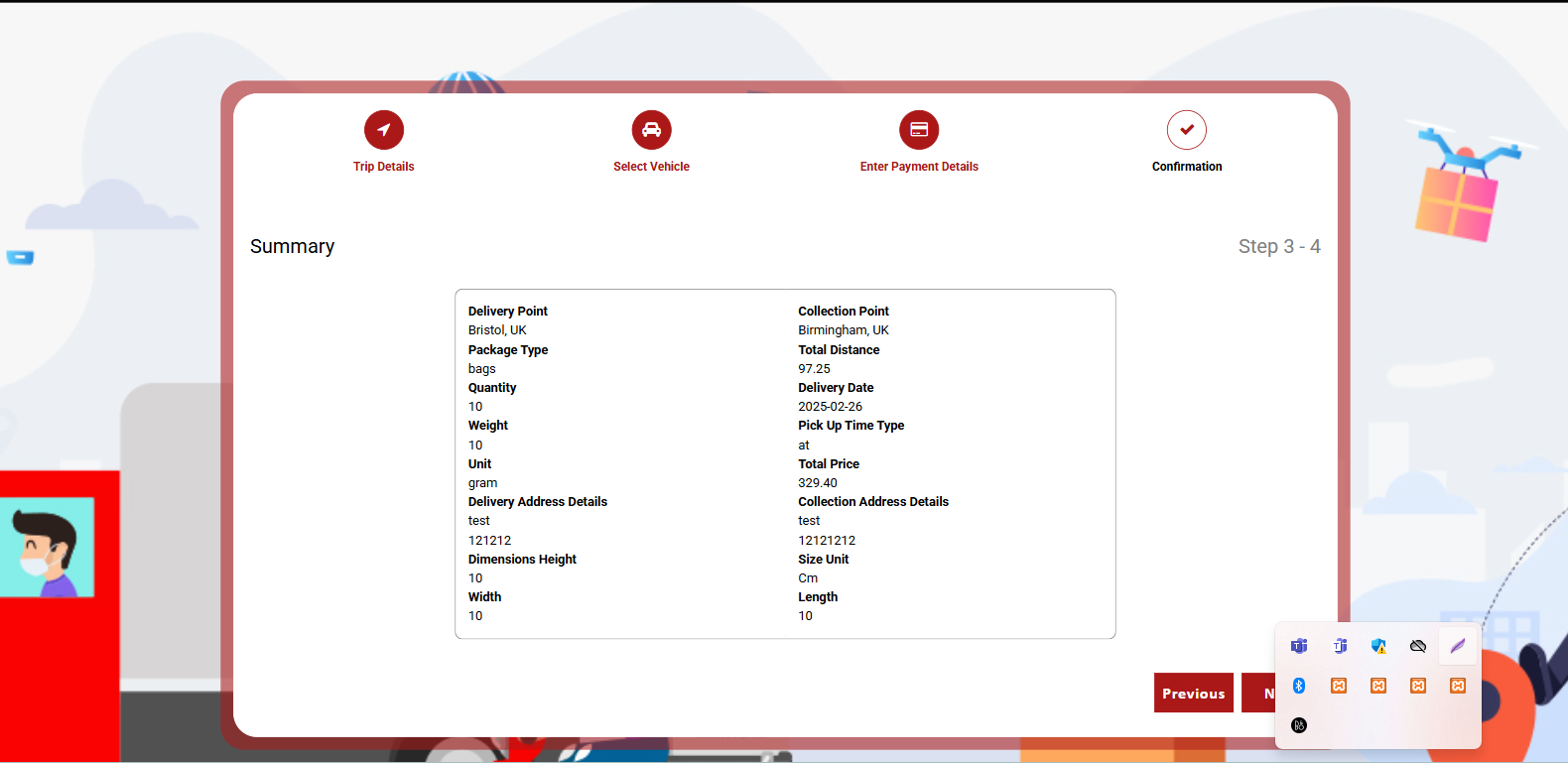Jump to Enter Payment Details step label
1568x763 pixels.
point(919,167)
